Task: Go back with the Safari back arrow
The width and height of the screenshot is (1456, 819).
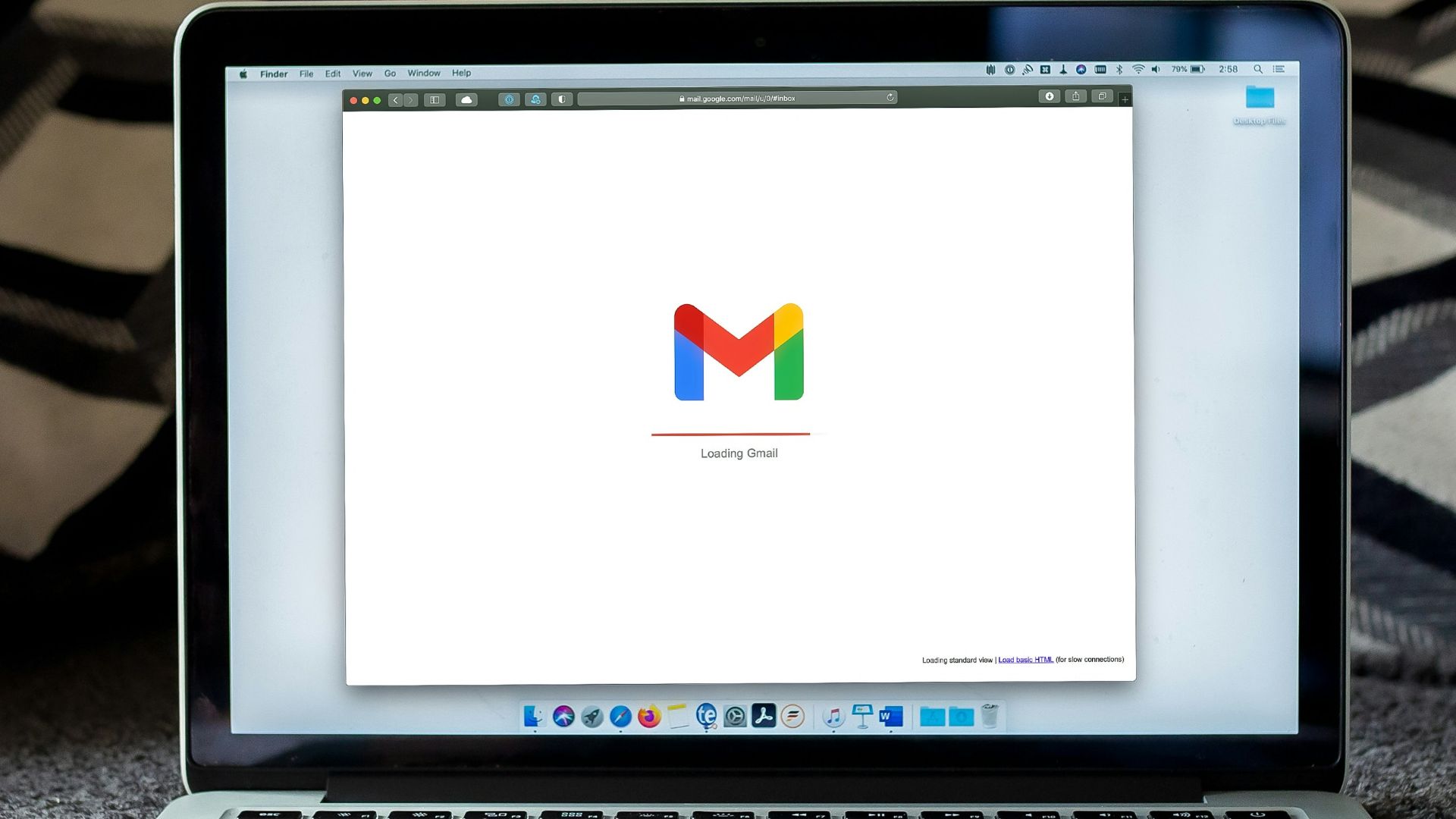Action: click(395, 100)
